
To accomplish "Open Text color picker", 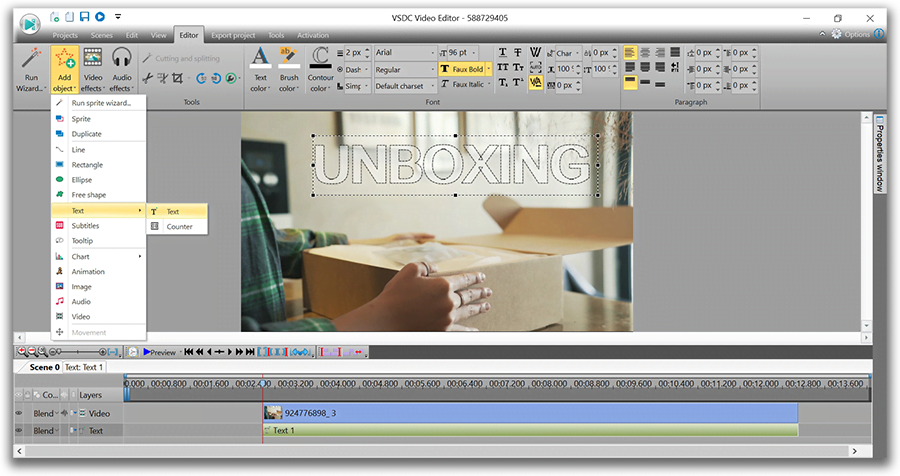I will tap(260, 70).
